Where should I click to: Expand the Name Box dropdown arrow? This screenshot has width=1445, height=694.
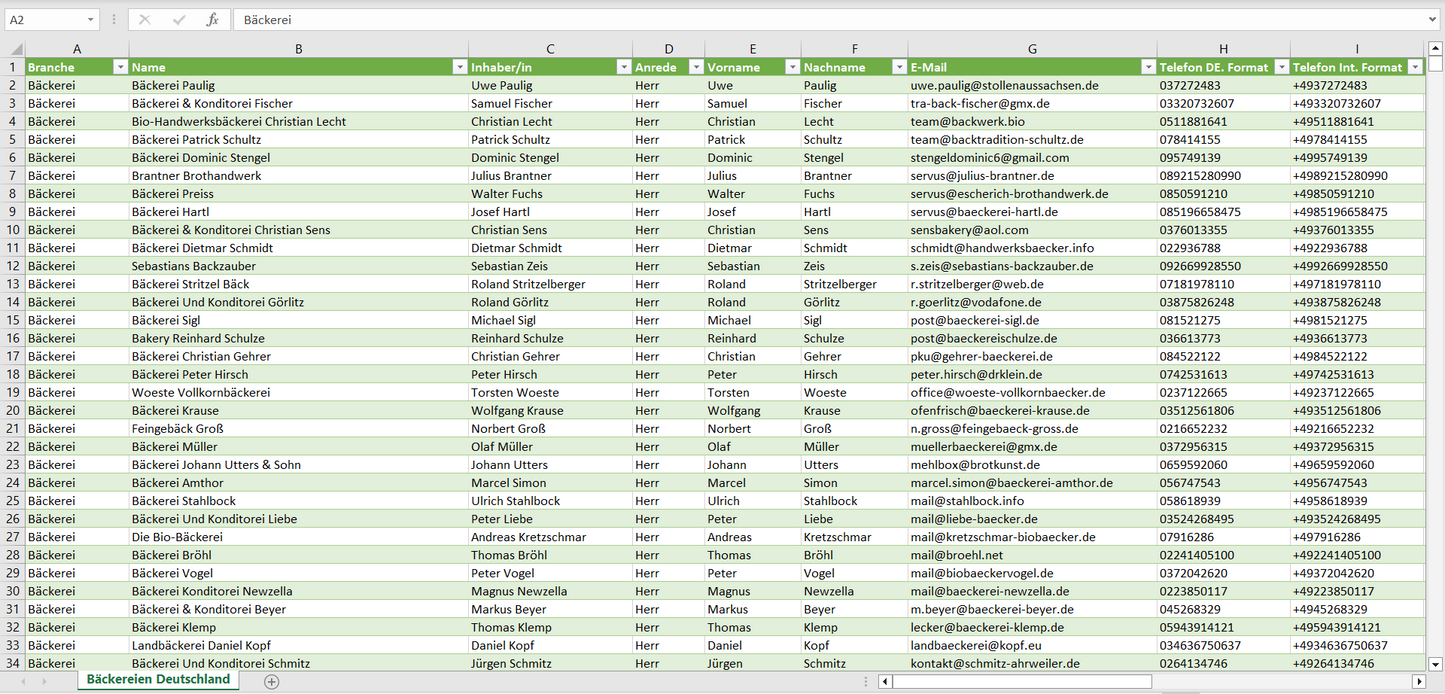pyautogui.click(x=91, y=20)
